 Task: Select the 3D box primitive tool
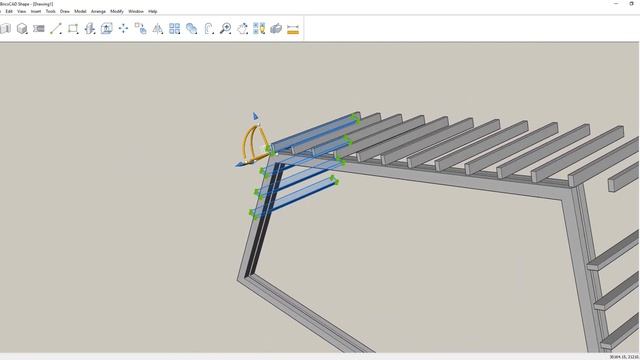point(22,28)
